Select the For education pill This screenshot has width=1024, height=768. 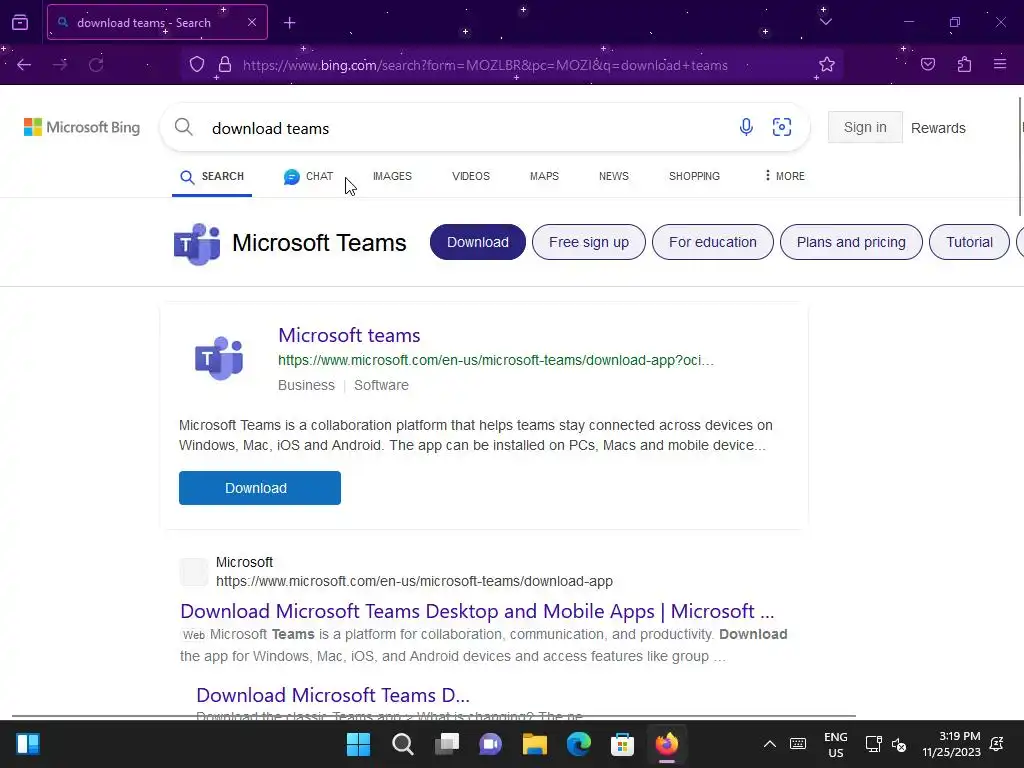[x=712, y=242]
